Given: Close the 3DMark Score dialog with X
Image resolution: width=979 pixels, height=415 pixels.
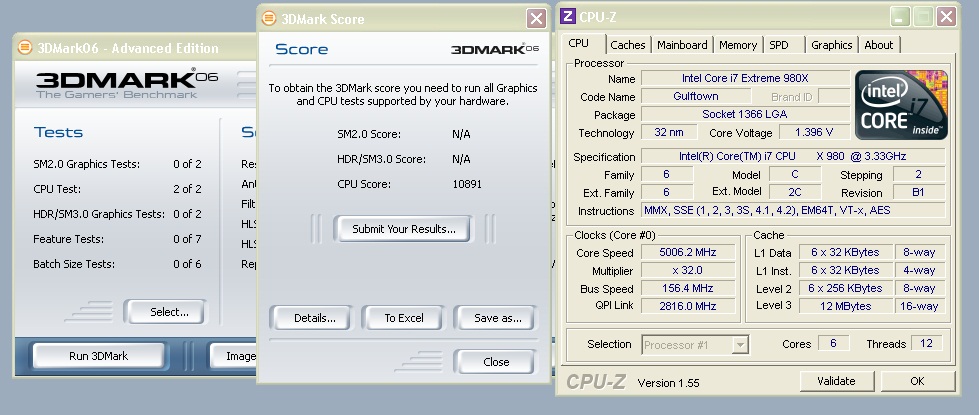Looking at the screenshot, I should tap(536, 19).
